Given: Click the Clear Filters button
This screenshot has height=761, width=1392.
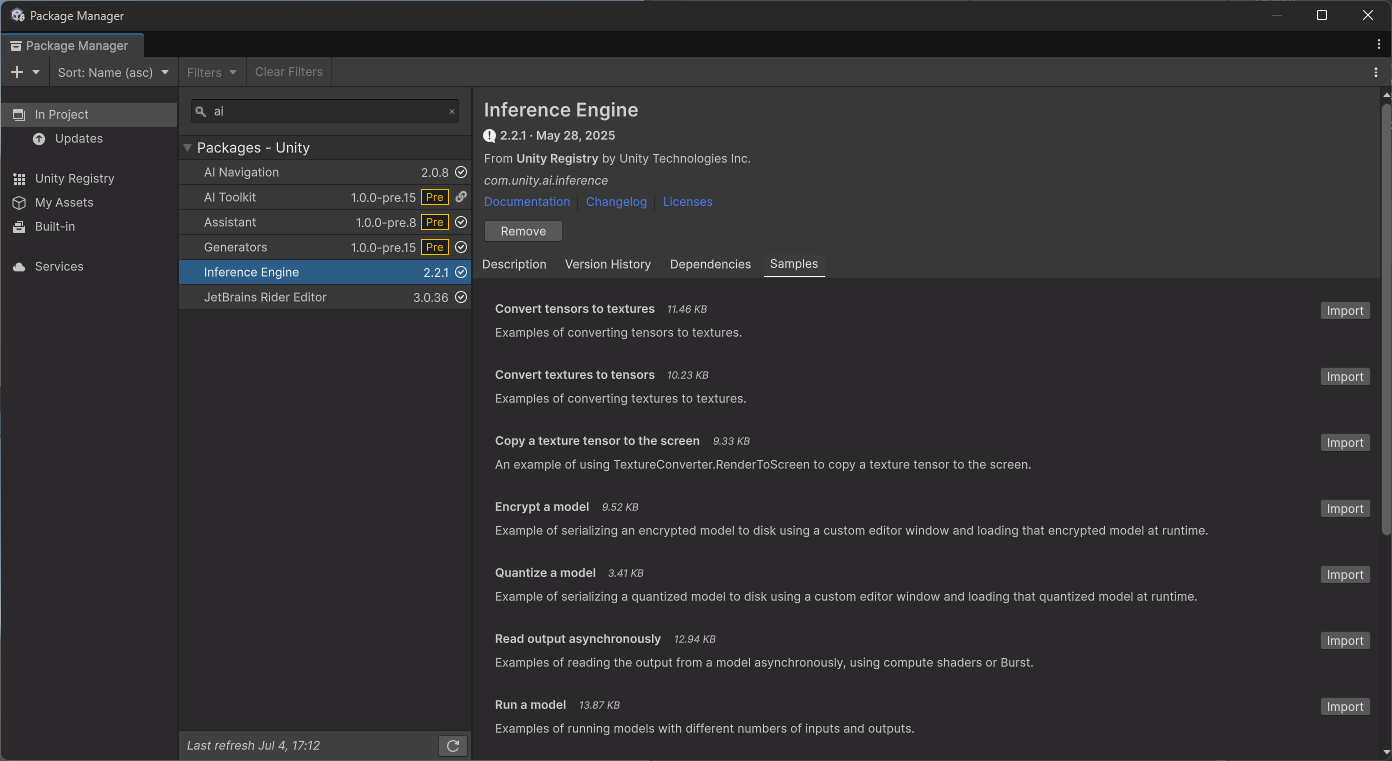Looking at the screenshot, I should (289, 72).
